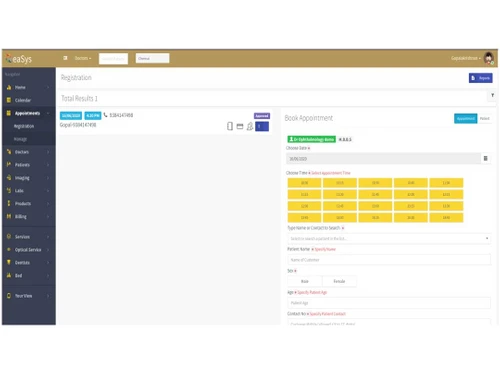The width and height of the screenshot is (500, 375).
Task: Click the Labs icon in the sidebar
Action: click(9, 190)
